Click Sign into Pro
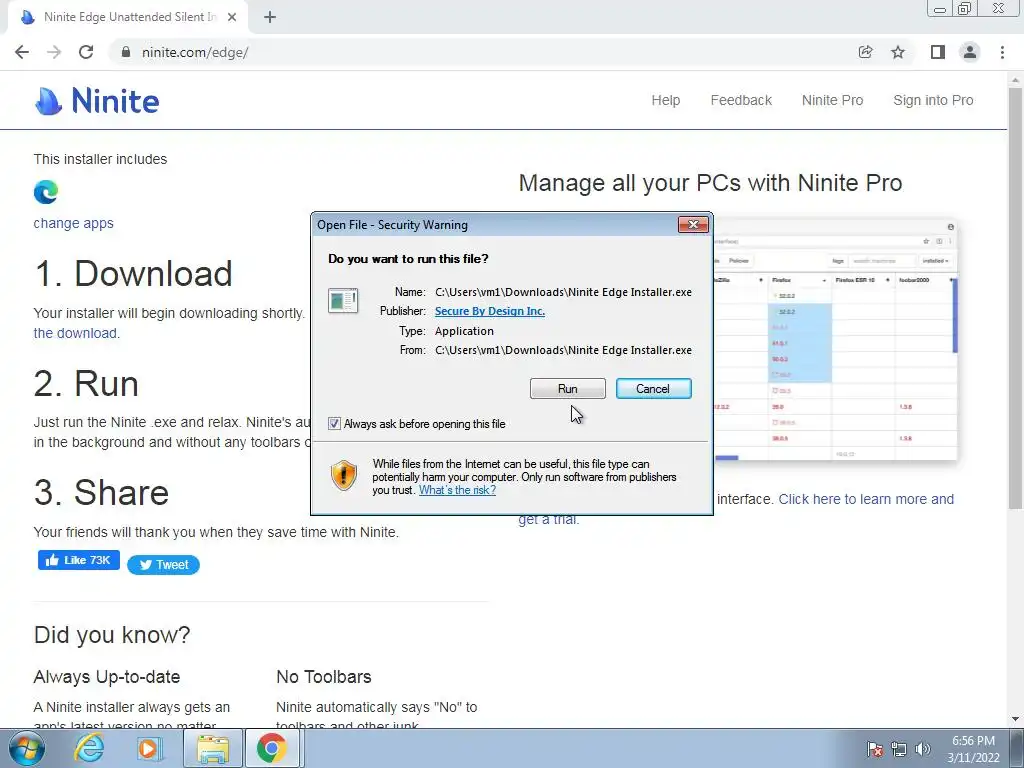This screenshot has width=1024, height=768. point(933,100)
